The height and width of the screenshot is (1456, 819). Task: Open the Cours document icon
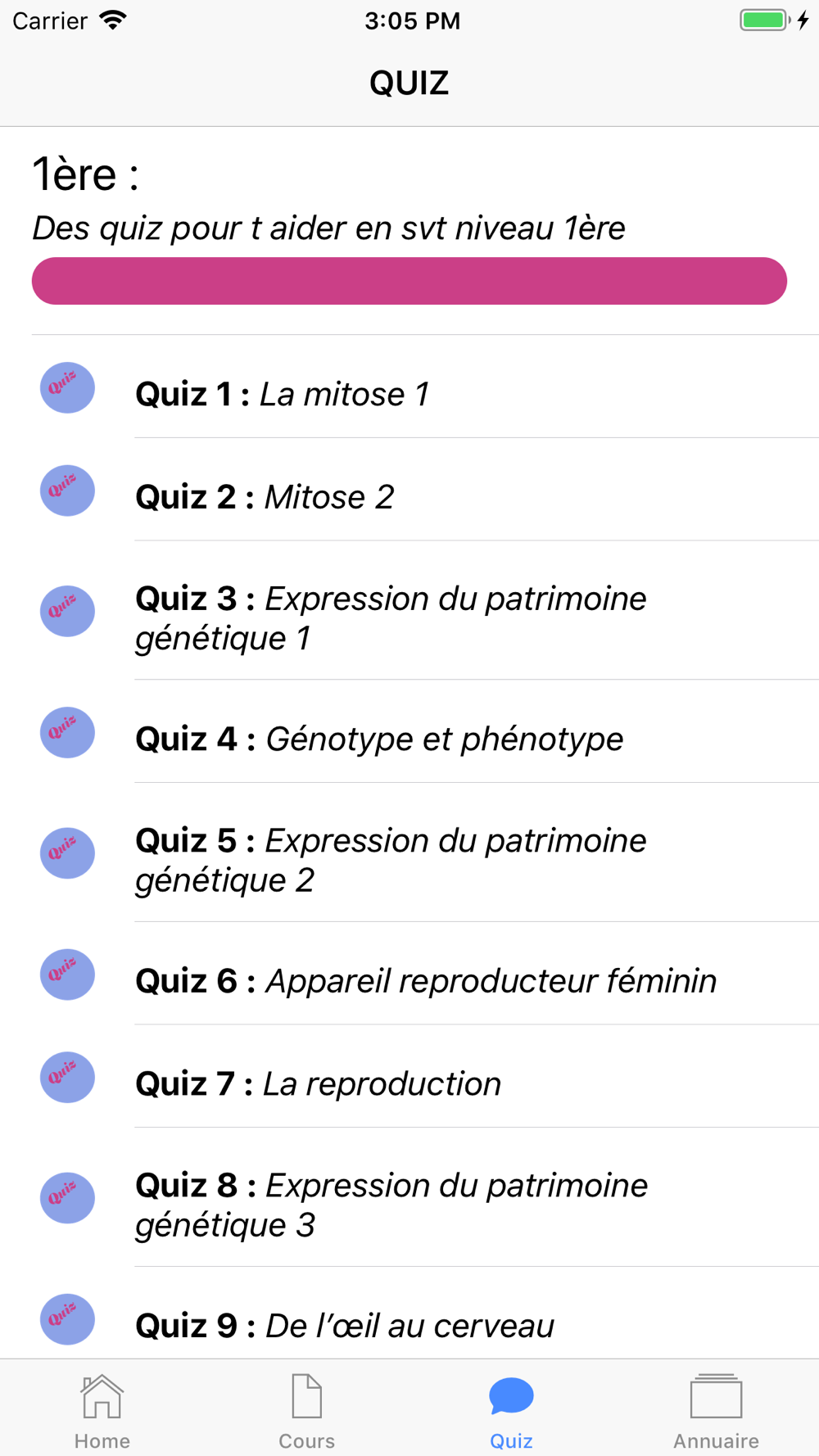point(306,1395)
